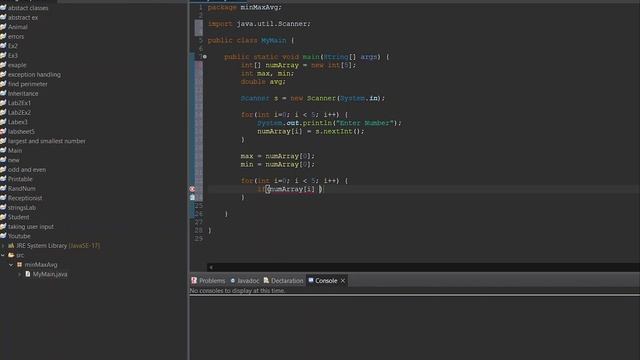Click the 'numArray[i] = s.nextInt();' line

point(310,131)
